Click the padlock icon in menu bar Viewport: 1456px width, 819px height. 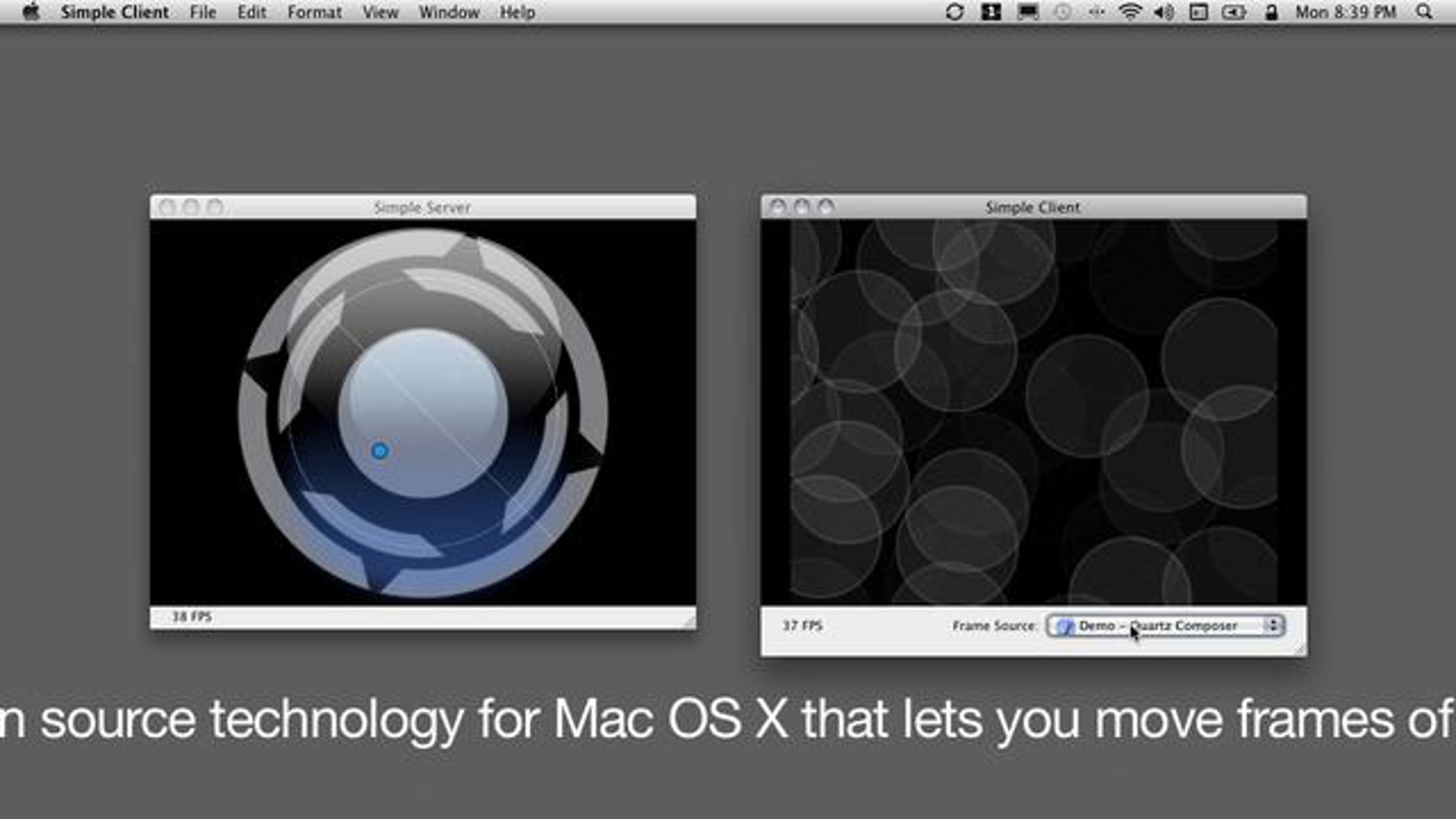1271,12
